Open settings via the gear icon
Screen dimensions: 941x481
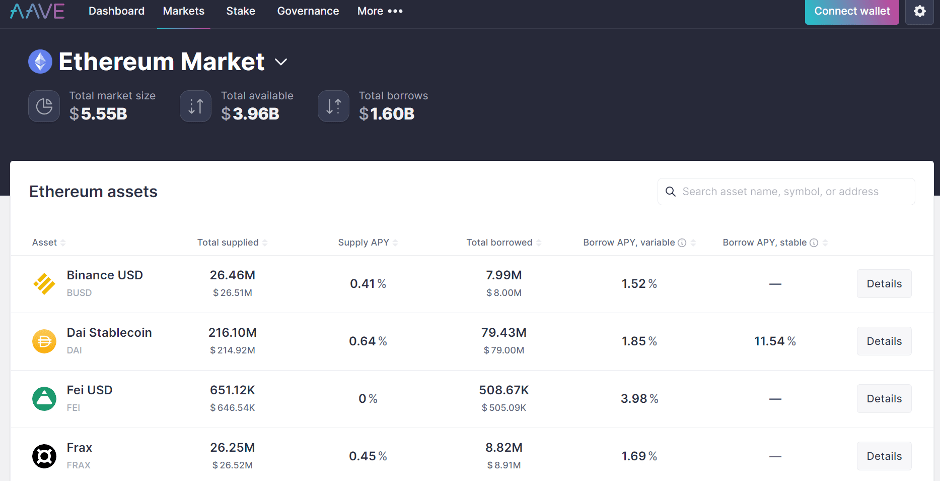pos(919,11)
